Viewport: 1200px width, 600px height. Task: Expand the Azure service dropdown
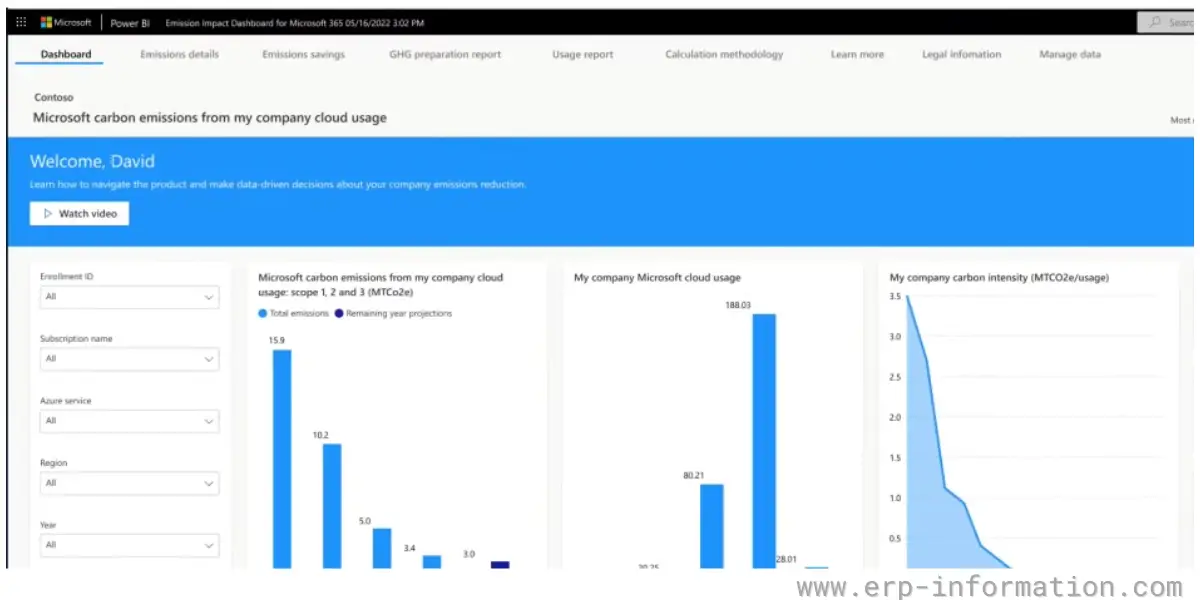[129, 421]
